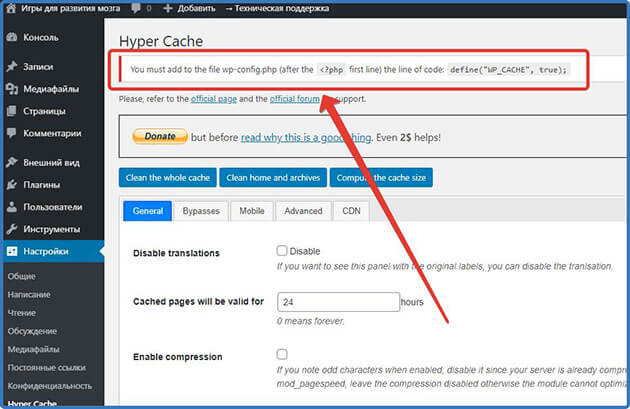Open Чтение settings submenu item
This screenshot has width=630, height=409.
pyautogui.click(x=22, y=313)
